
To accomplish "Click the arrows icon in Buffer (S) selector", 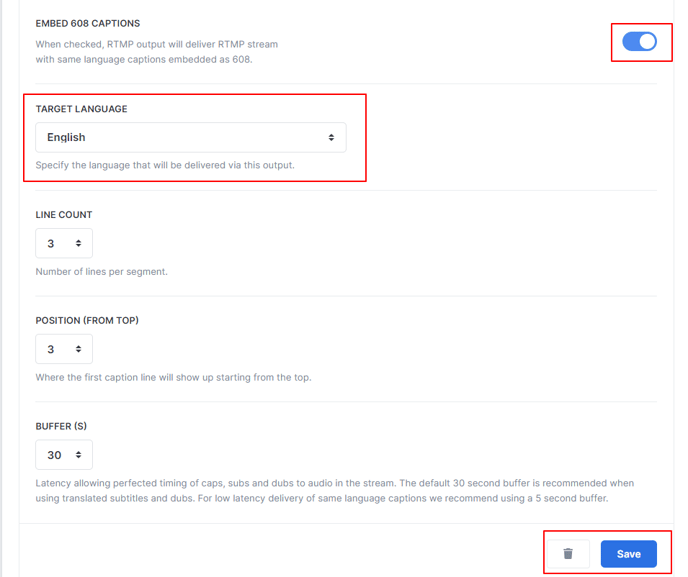I will (x=79, y=455).
